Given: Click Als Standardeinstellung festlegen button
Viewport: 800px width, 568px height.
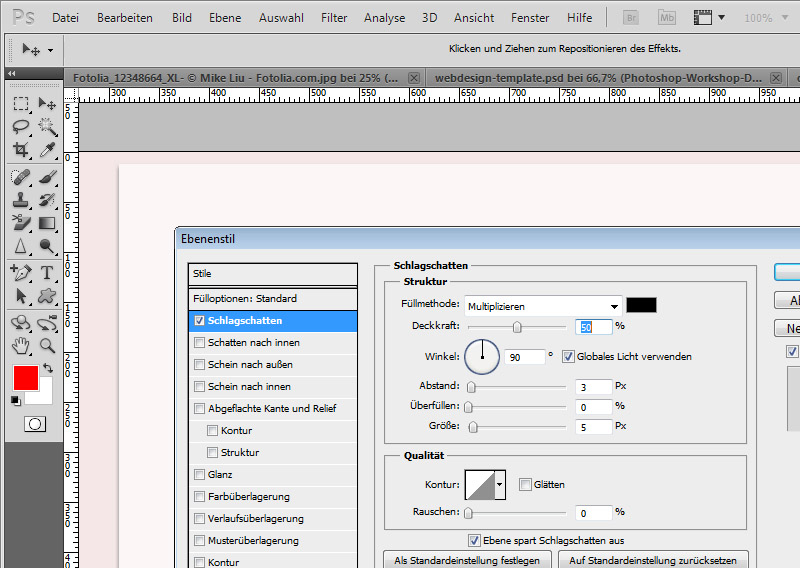Looking at the screenshot, I should (467, 560).
